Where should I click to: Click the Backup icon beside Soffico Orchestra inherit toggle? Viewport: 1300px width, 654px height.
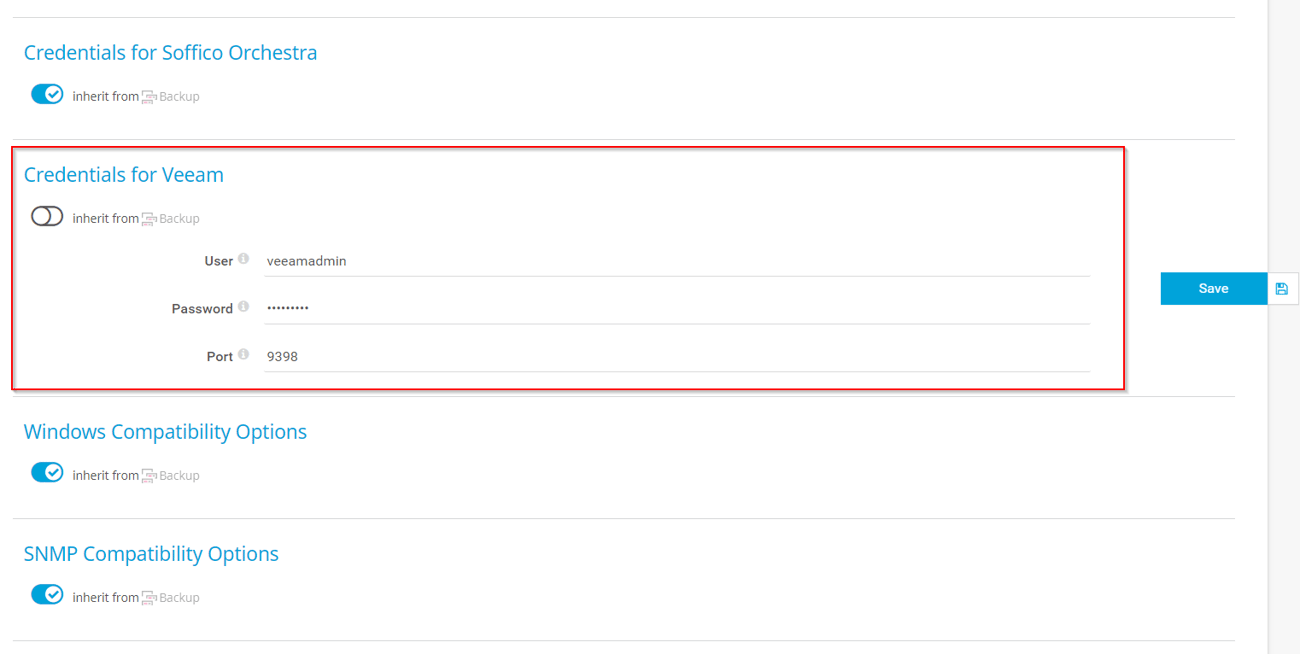pos(148,96)
